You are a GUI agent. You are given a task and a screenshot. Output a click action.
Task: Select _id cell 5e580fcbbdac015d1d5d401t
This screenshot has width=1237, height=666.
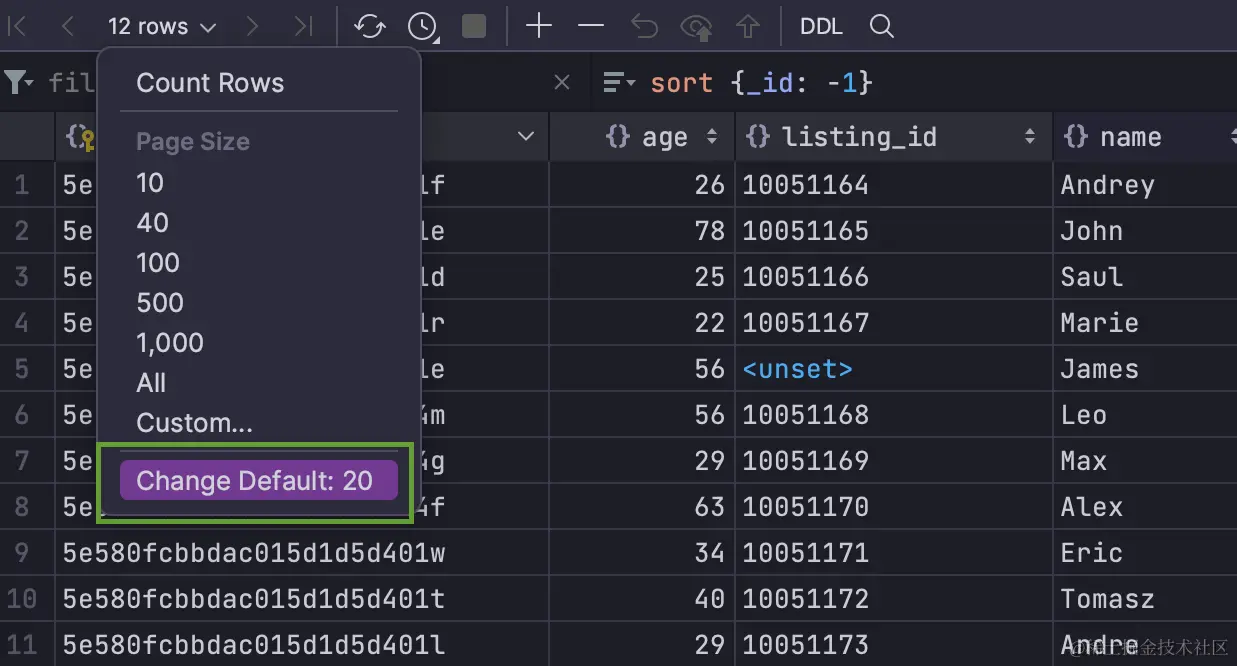pyautogui.click(x=302, y=599)
